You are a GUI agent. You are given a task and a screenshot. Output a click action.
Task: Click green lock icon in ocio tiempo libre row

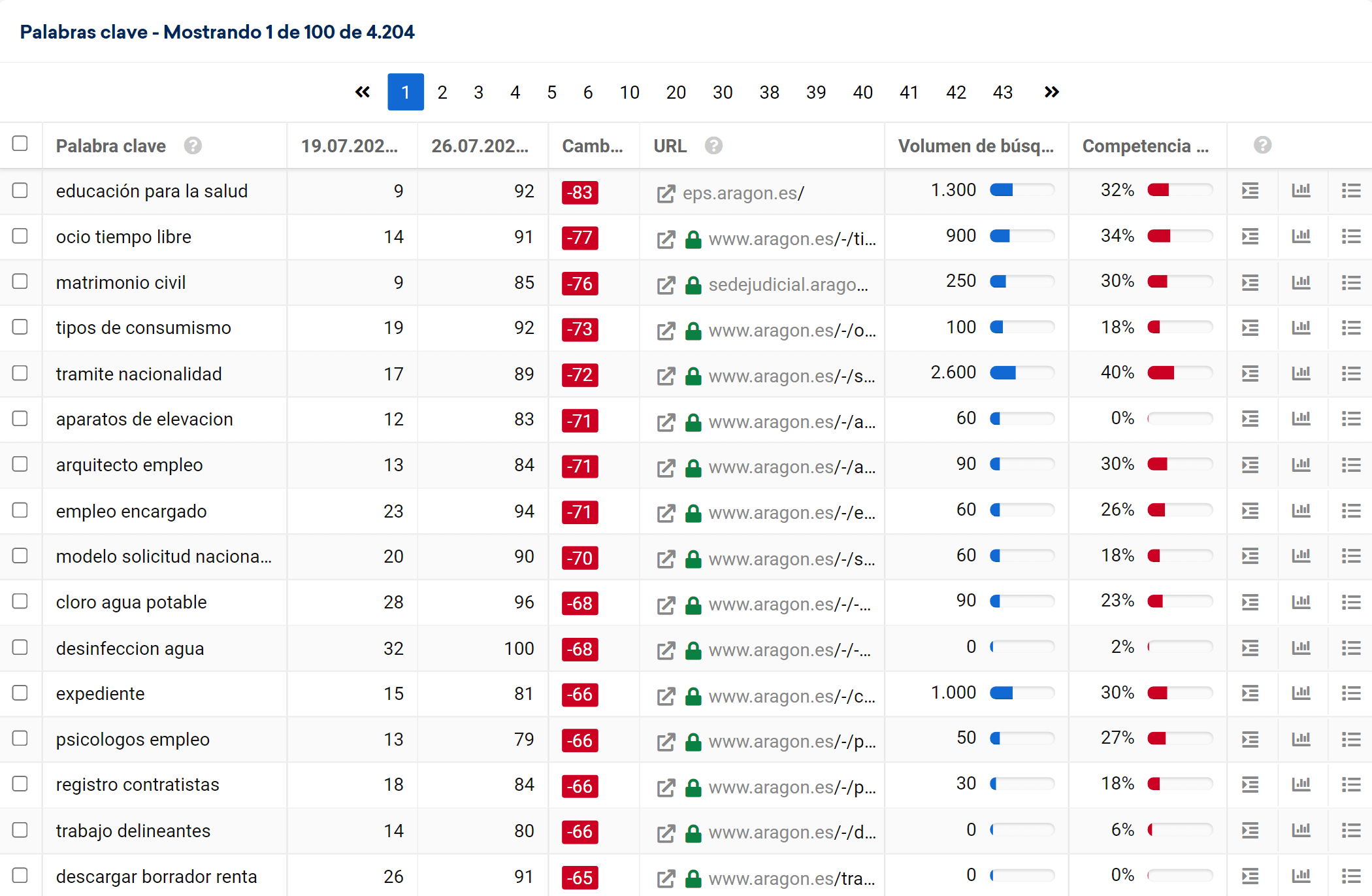click(693, 239)
